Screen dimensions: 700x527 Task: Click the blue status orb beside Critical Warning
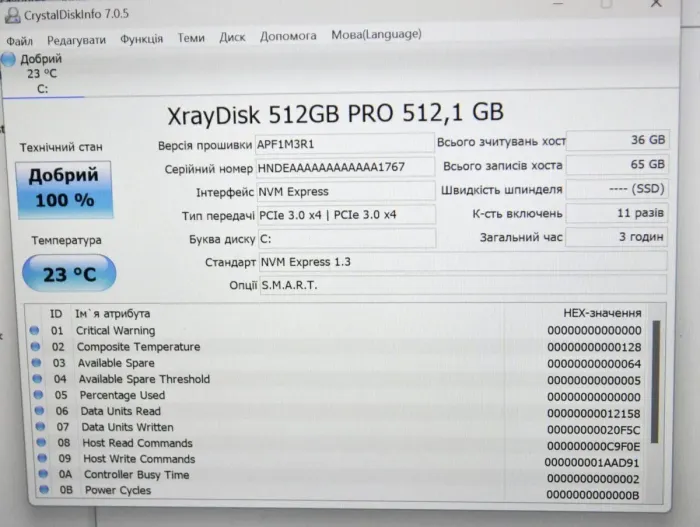[x=33, y=331]
